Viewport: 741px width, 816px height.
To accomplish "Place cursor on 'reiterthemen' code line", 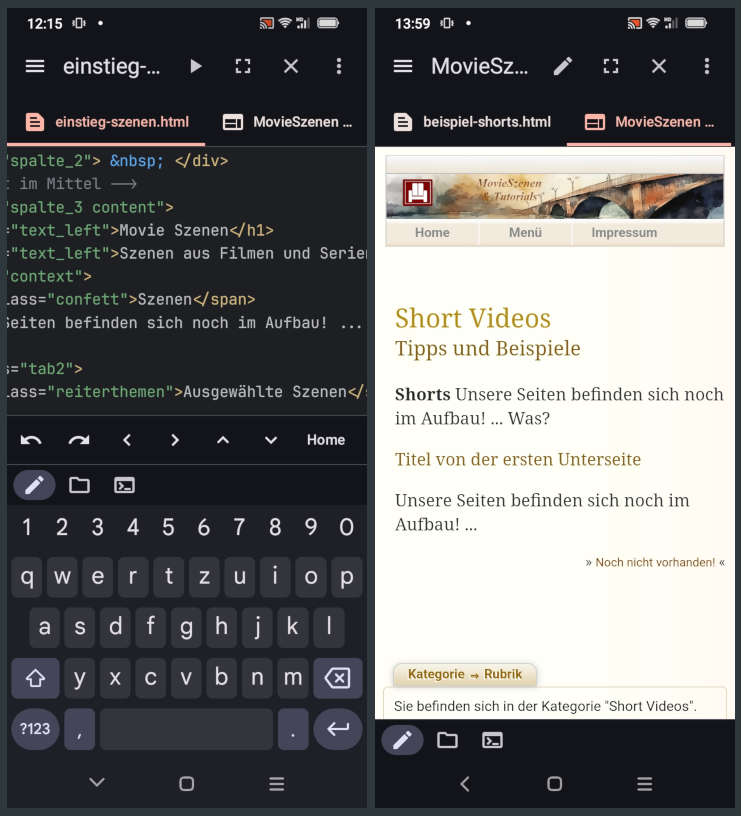I will pyautogui.click(x=187, y=391).
